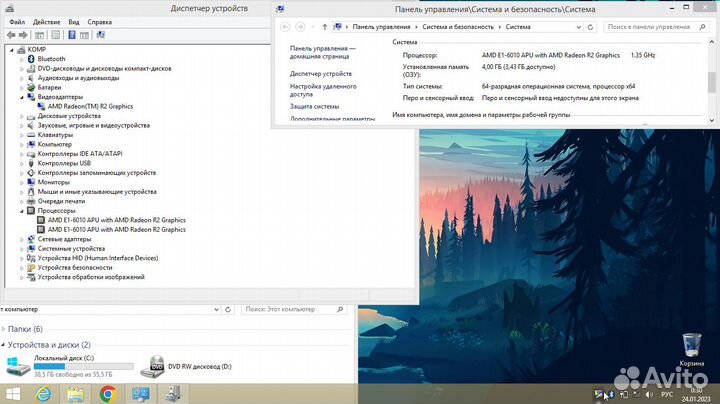Refresh the Control Panel System page
This screenshot has width=720, height=404.
click(590, 27)
